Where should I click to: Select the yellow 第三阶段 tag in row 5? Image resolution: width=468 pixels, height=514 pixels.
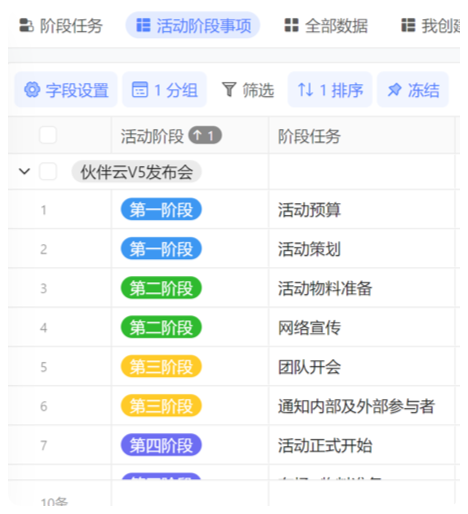[x=161, y=366]
